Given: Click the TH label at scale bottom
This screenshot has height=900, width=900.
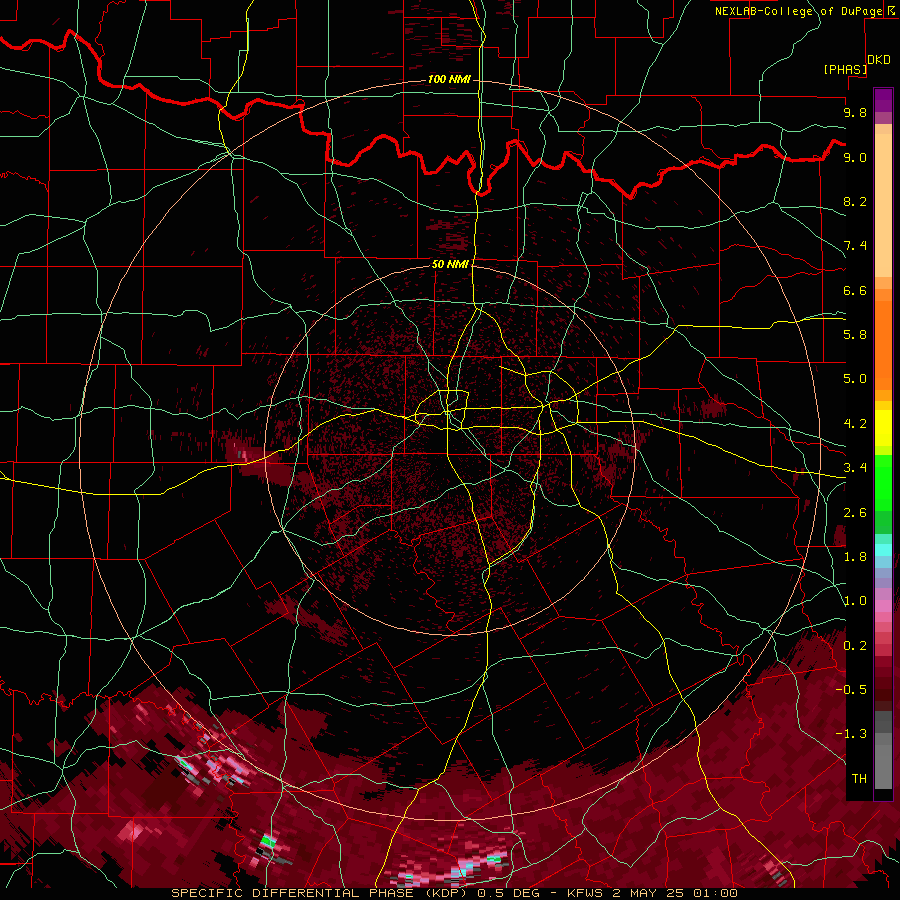Looking at the screenshot, I should (859, 778).
